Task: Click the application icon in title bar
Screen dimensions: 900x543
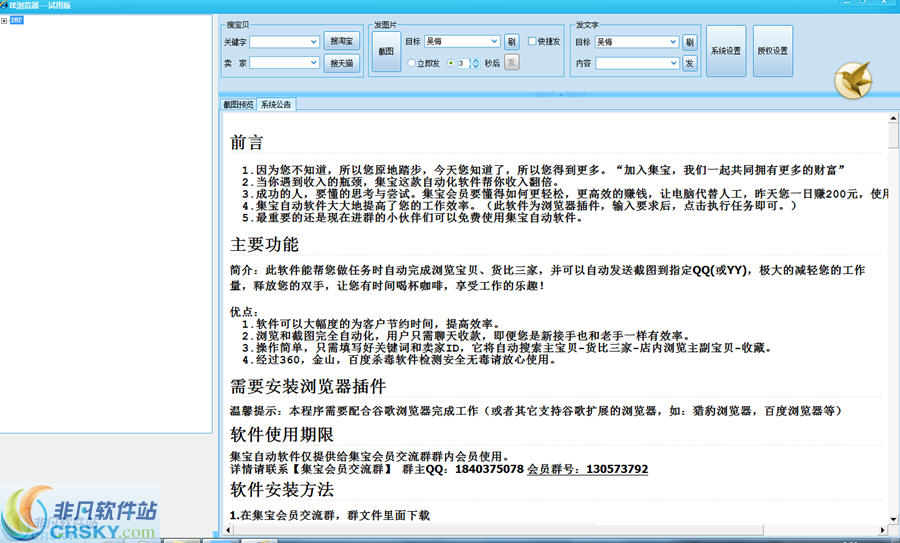Action: [3, 5]
